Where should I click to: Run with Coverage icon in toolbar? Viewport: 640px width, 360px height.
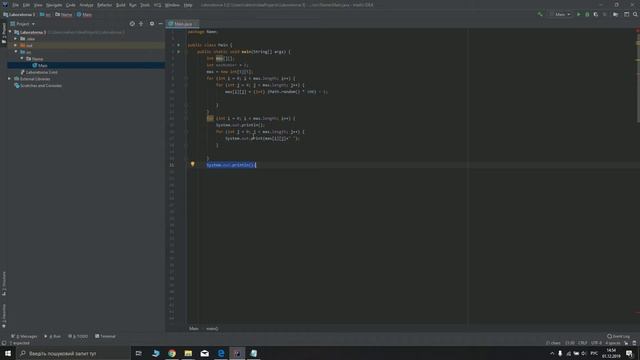pos(596,14)
